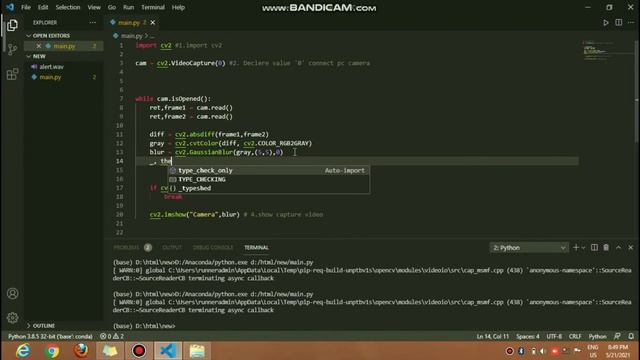Open the Terminal menu

153,7
